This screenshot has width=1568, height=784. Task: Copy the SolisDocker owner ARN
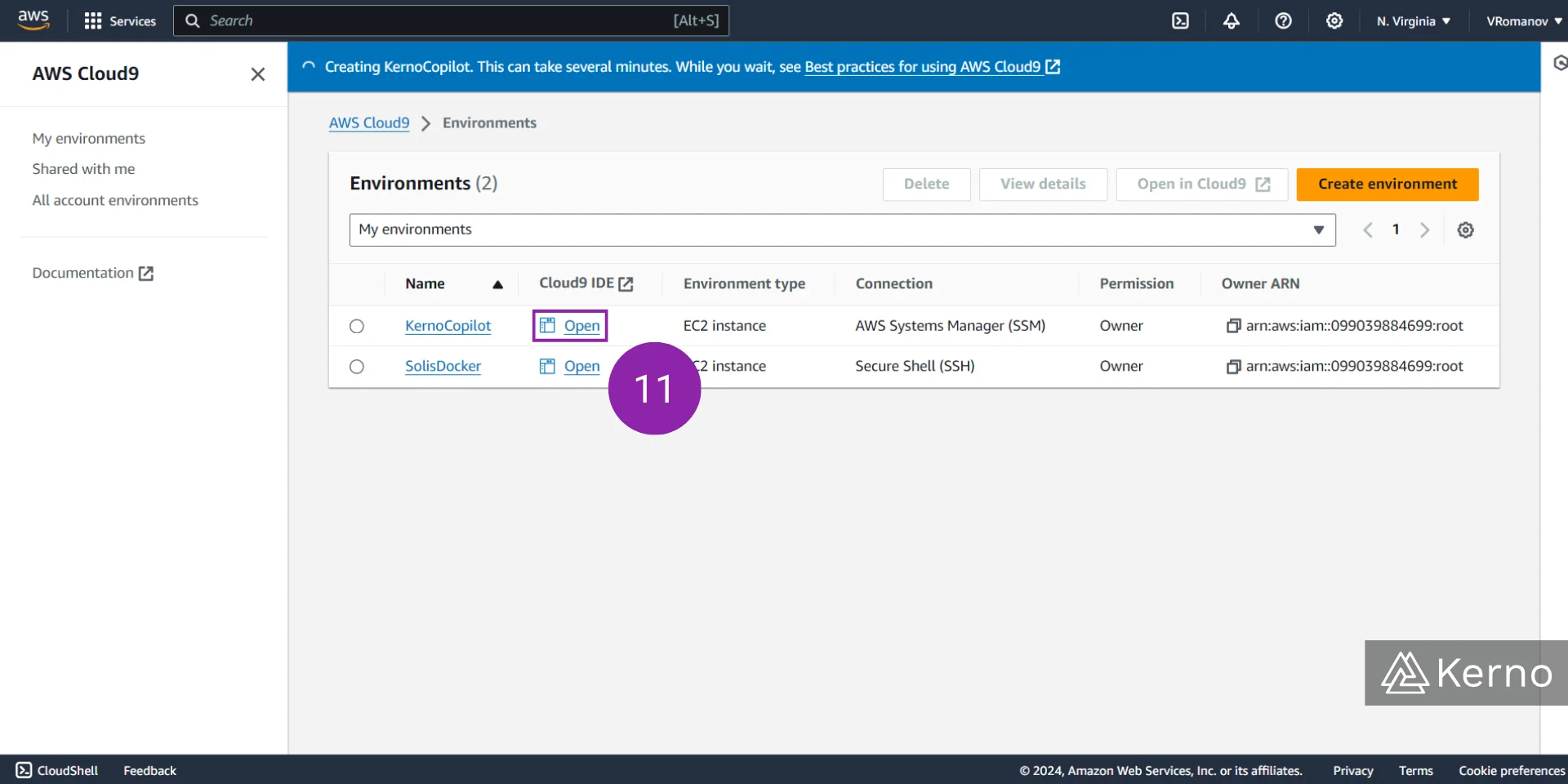(1233, 367)
